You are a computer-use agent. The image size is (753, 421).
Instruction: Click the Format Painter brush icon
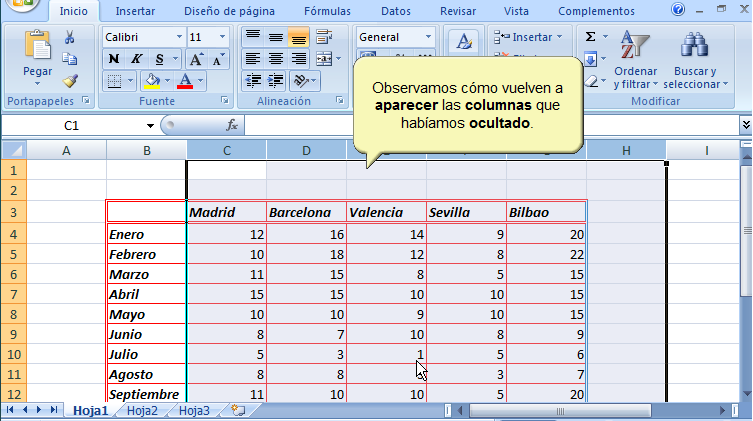pos(70,80)
